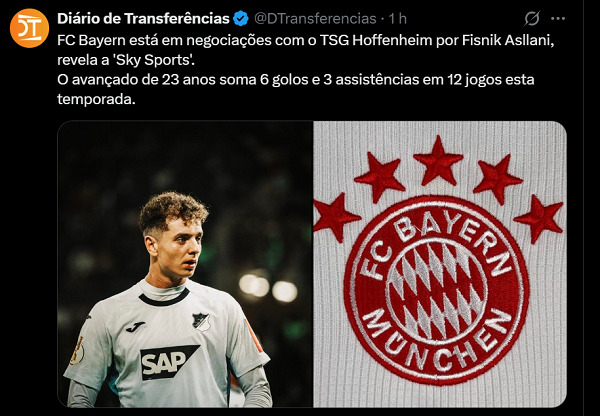The height and width of the screenshot is (416, 600).
Task: Click the Grok explain-post icon
Action: click(532, 18)
